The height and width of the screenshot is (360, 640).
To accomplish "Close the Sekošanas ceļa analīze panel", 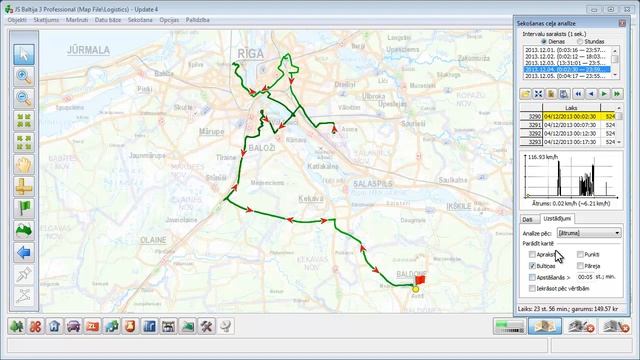I will [622, 23].
